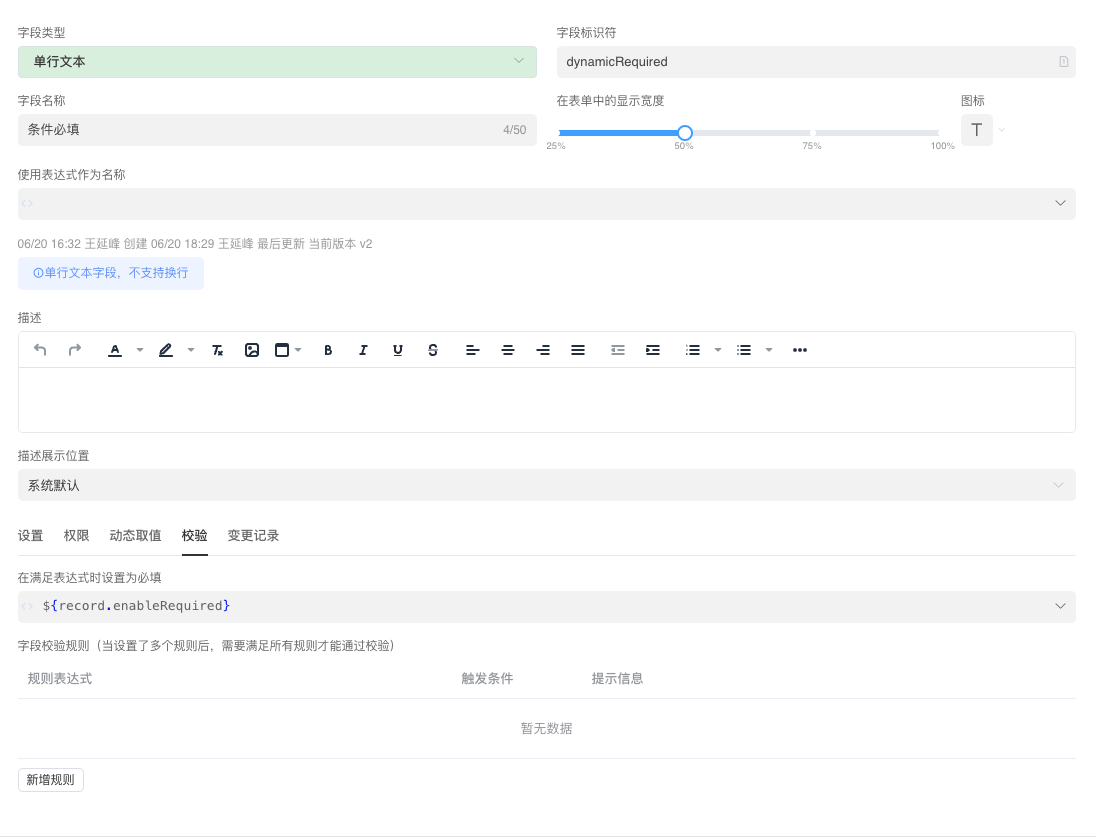1096x837 pixels.
Task: Apply strikethrough formatting
Action: [x=433, y=350]
